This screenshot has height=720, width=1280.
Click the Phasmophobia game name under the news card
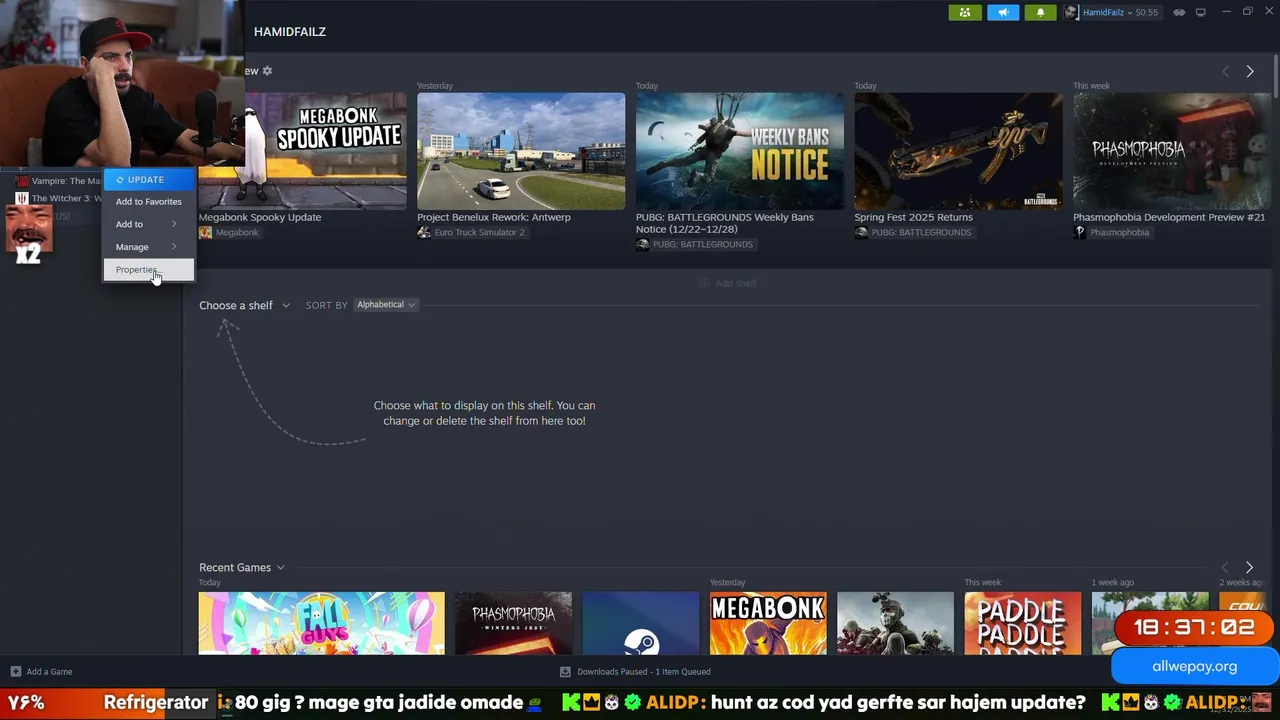click(x=1119, y=232)
